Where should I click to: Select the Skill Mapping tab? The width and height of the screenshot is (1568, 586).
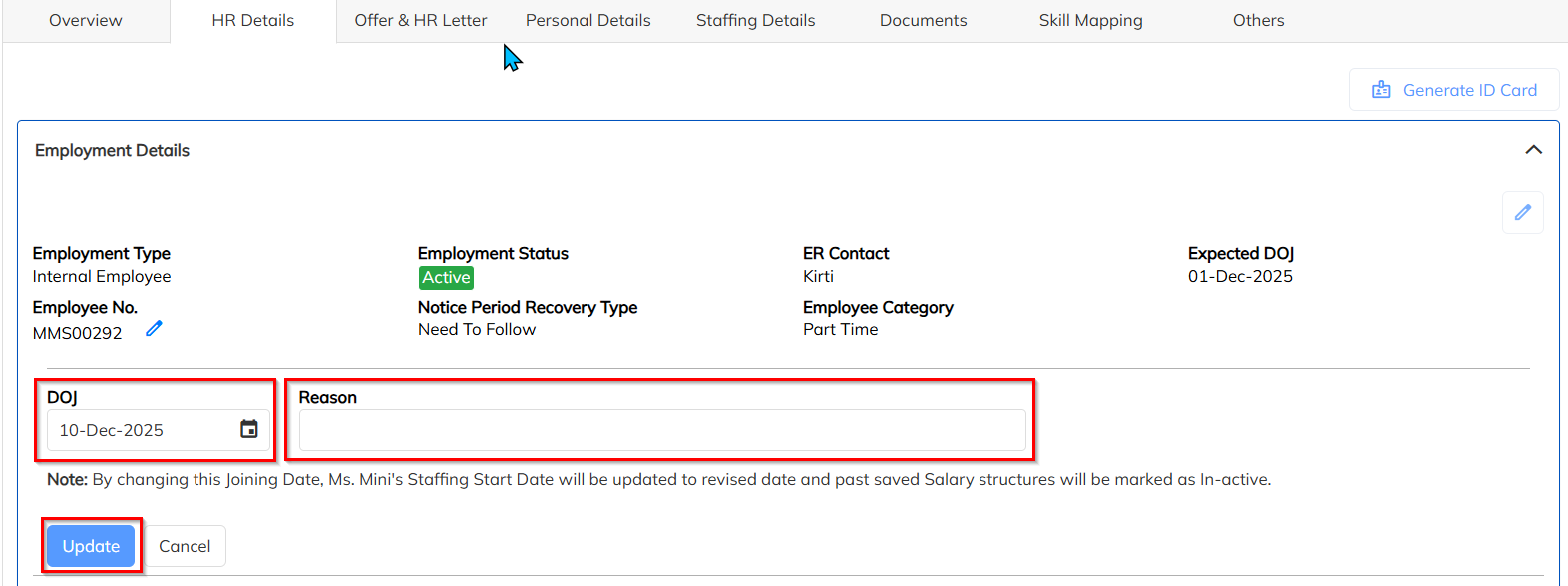(x=1091, y=20)
